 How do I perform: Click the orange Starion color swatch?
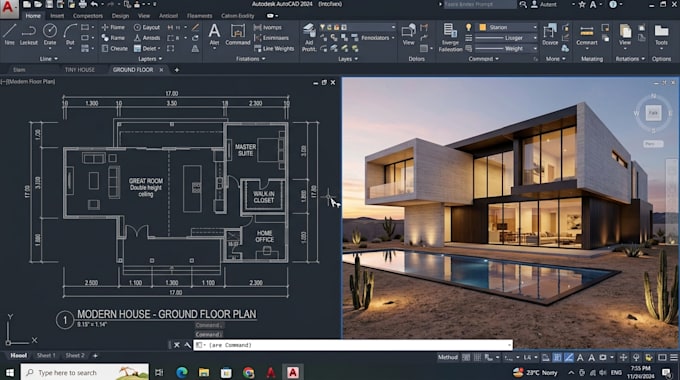[483, 27]
